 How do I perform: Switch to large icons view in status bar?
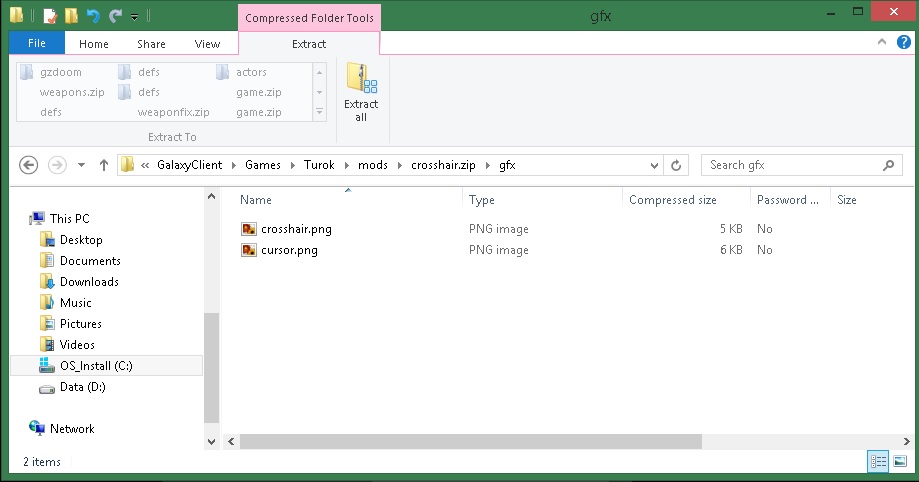pyautogui.click(x=900, y=461)
